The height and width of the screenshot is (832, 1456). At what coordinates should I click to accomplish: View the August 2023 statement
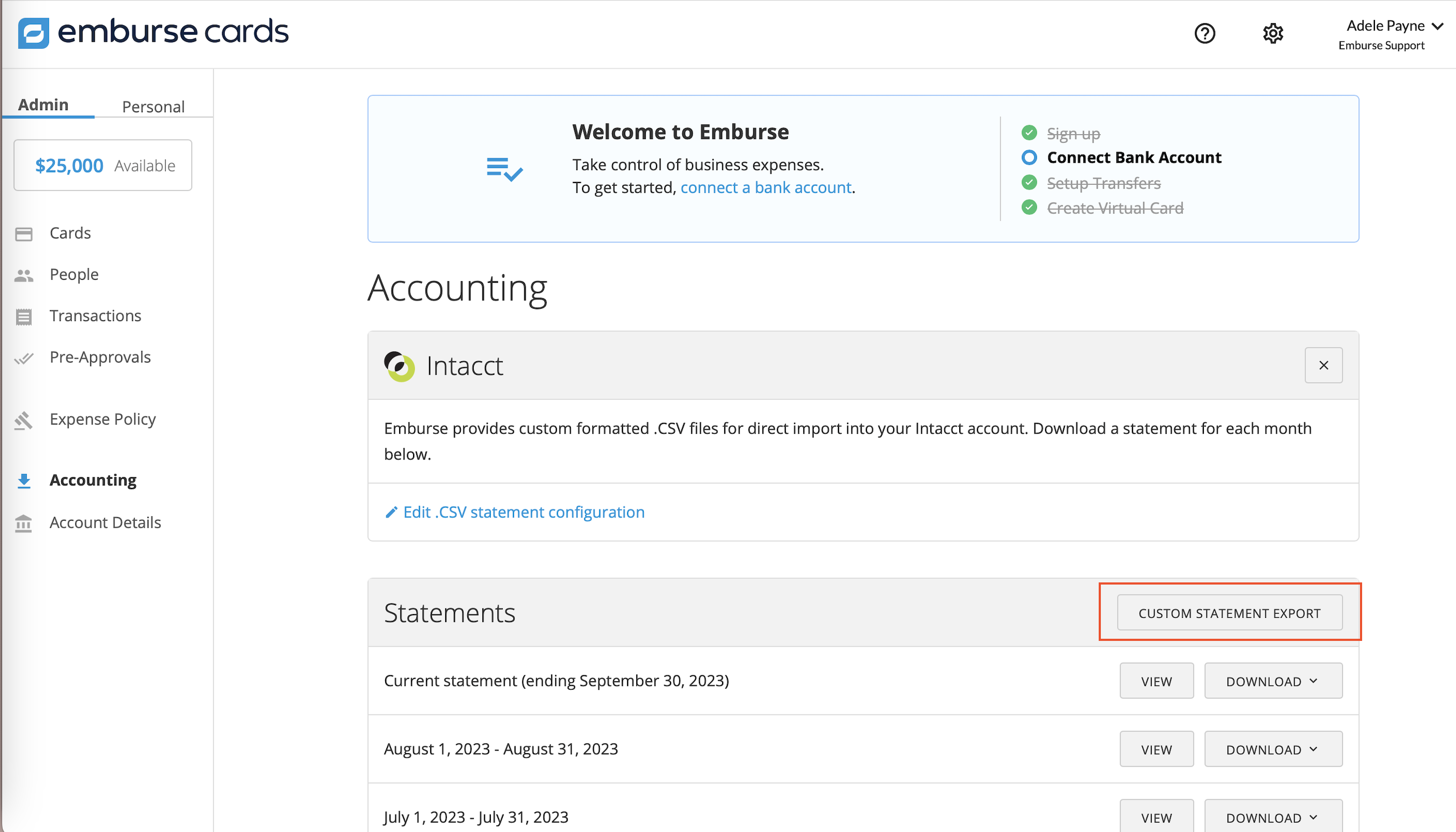pos(1156,749)
